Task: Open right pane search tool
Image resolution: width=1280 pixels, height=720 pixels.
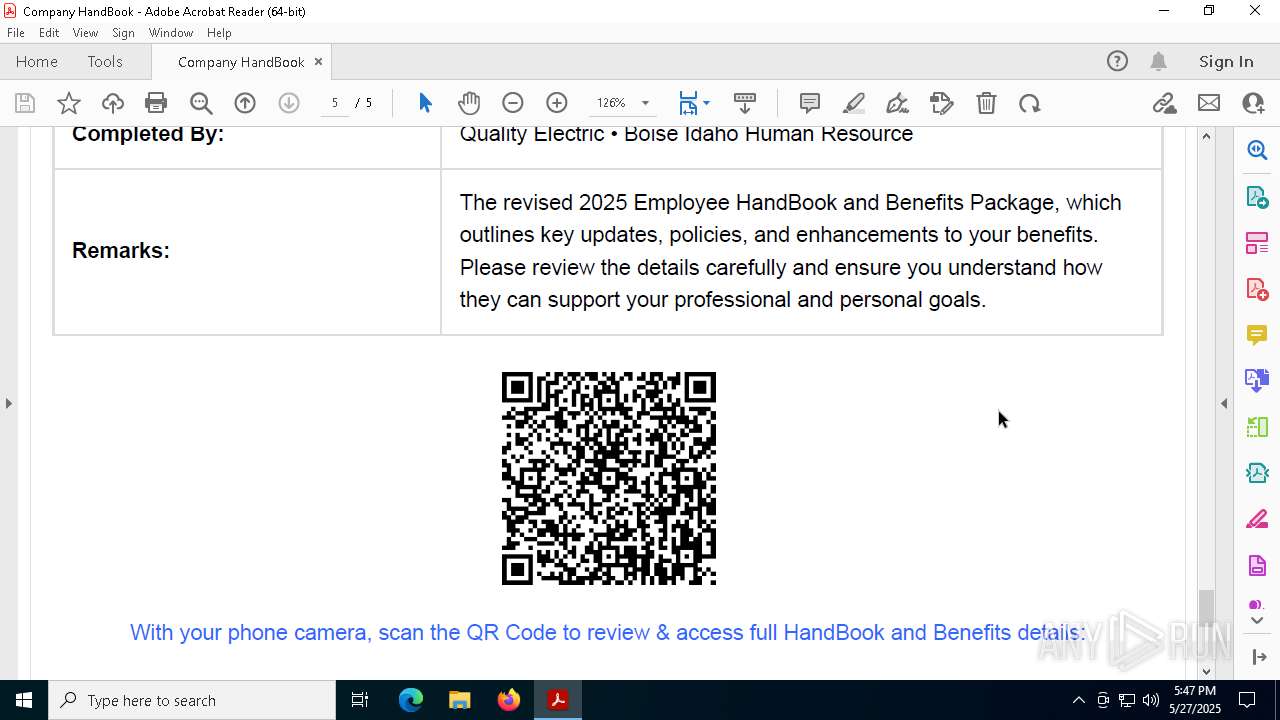Action: coord(1257,150)
